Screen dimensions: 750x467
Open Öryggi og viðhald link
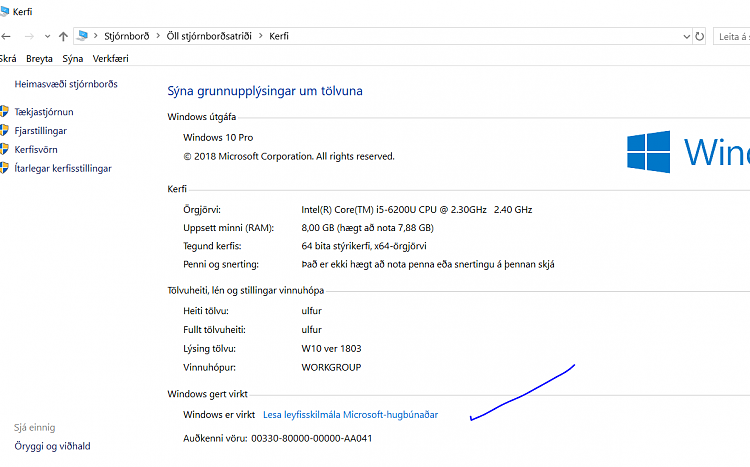(x=52, y=446)
